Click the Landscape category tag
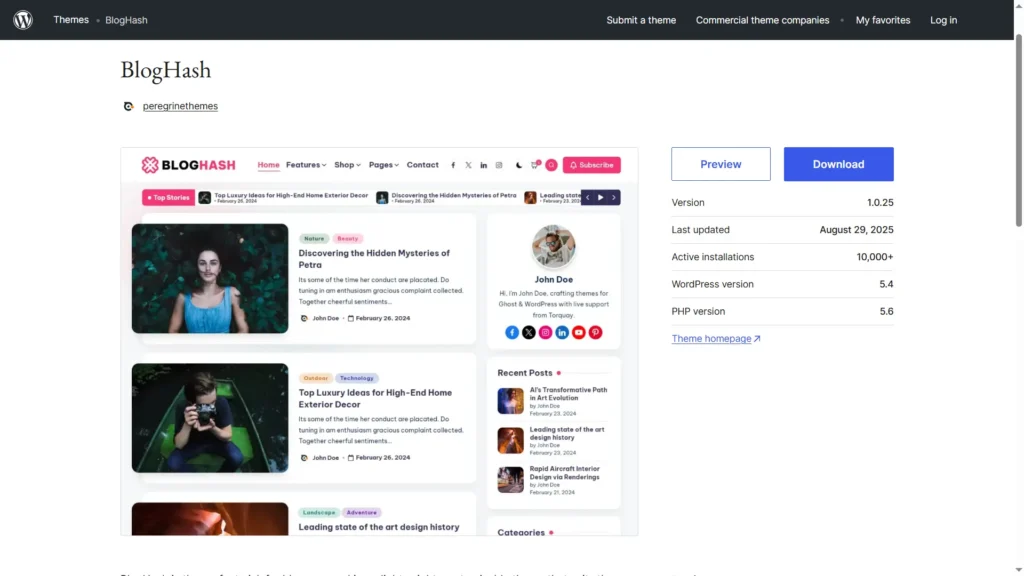The image size is (1024, 576). click(319, 513)
